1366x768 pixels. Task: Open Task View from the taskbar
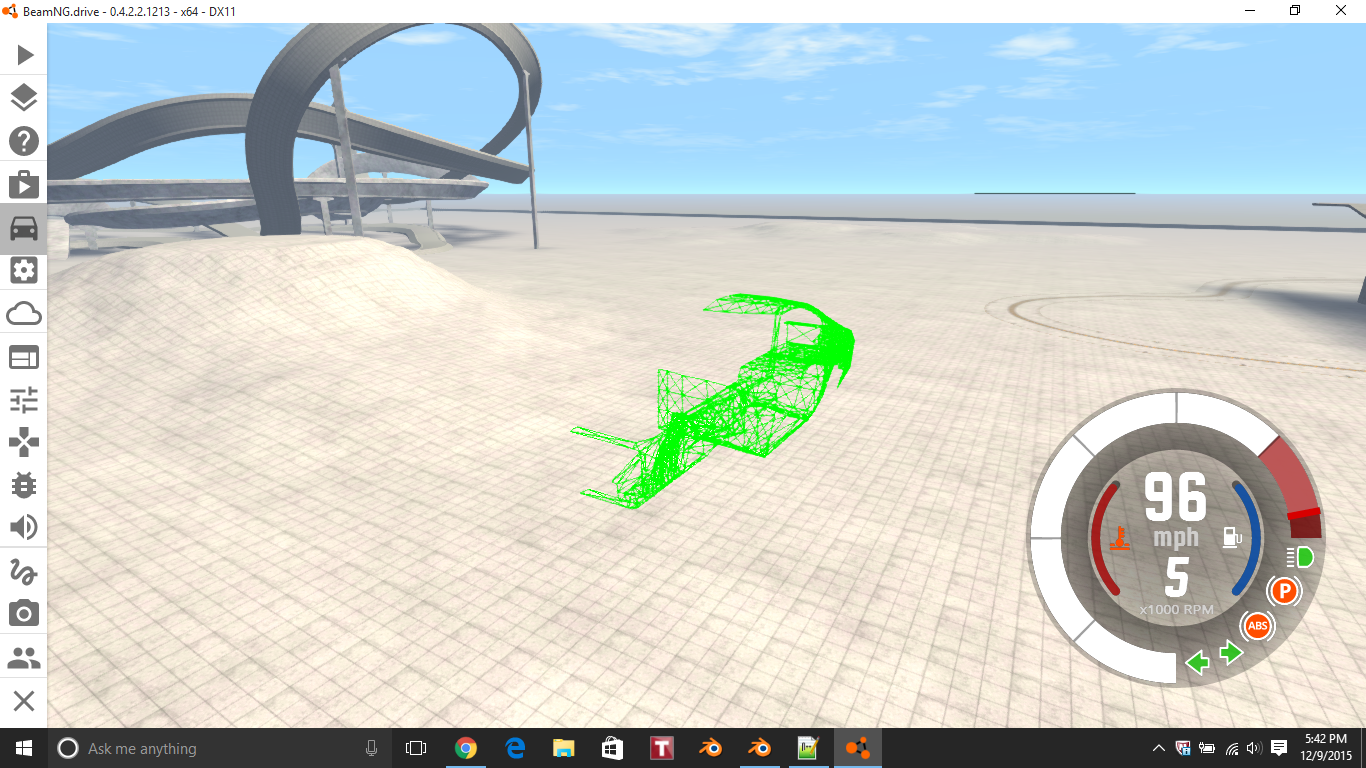pos(416,748)
